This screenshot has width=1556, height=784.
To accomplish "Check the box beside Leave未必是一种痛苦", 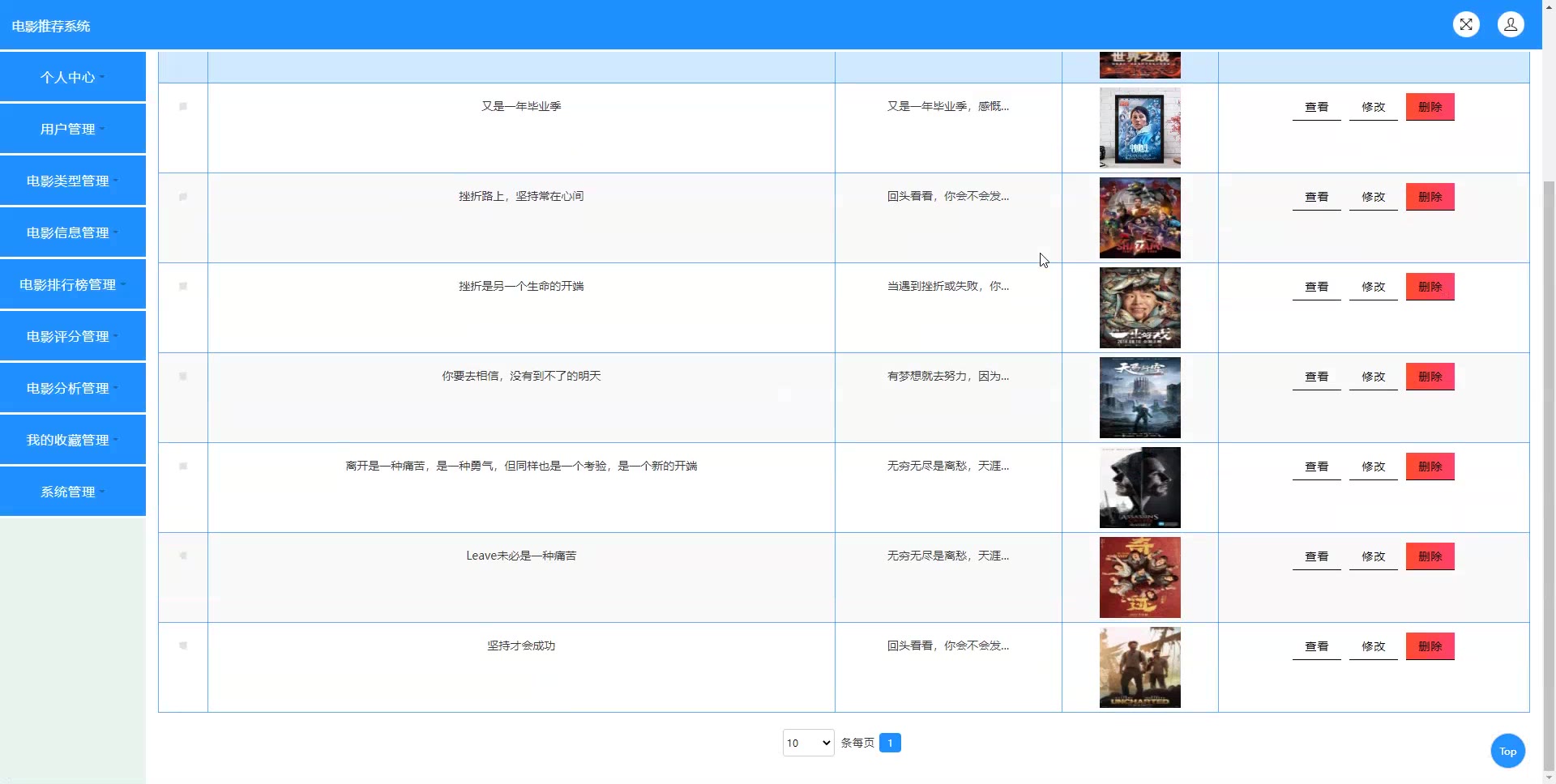I will (183, 556).
